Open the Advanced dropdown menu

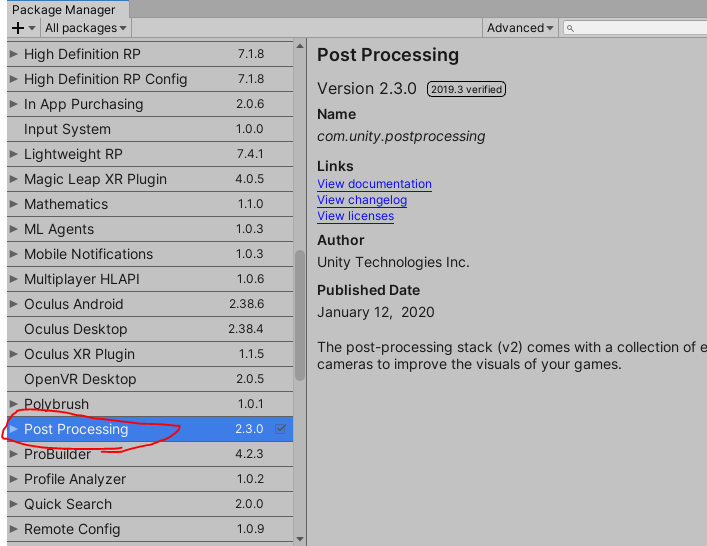tap(520, 28)
